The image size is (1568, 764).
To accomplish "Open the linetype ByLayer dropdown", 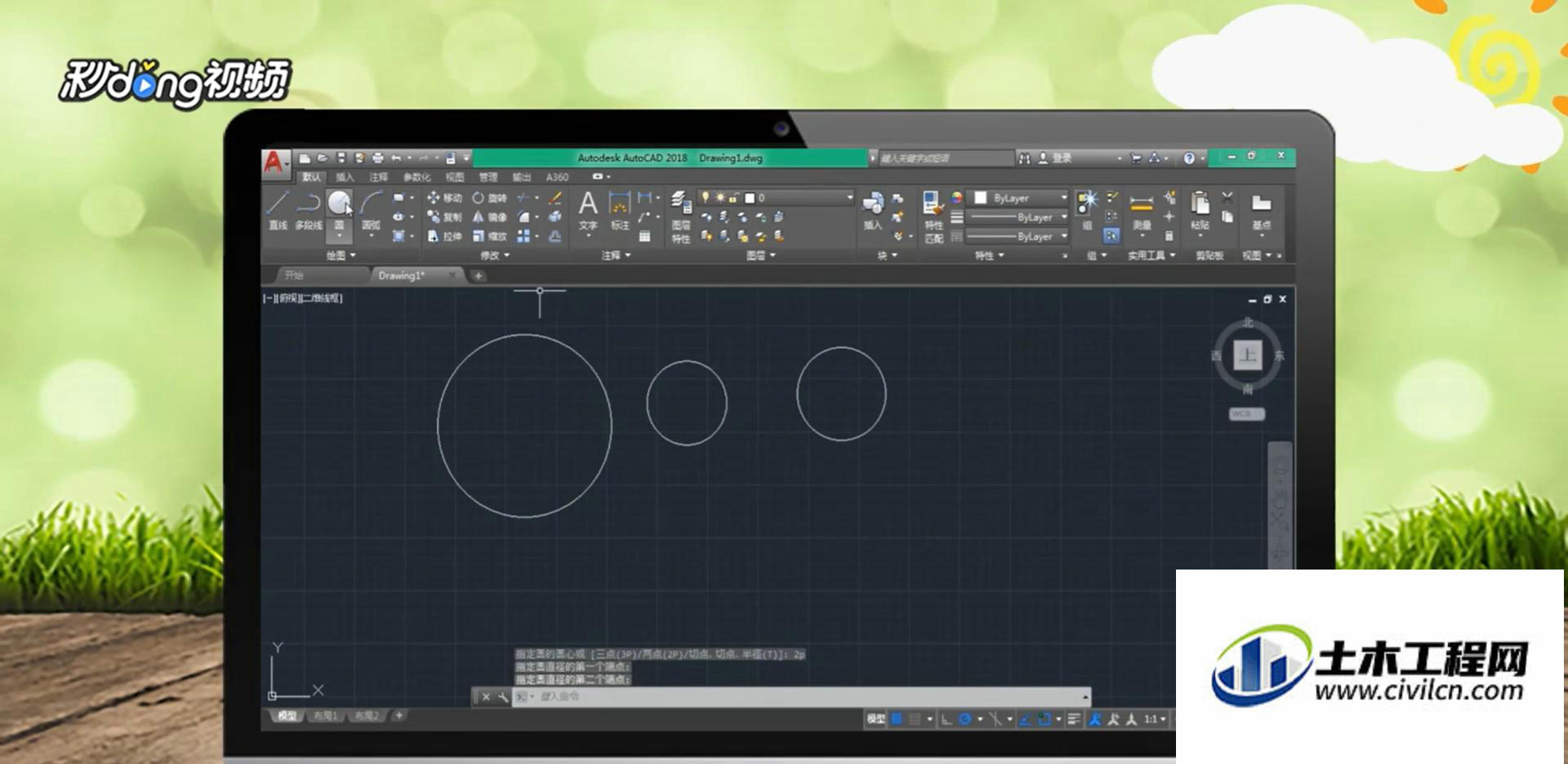I will point(1018,236).
